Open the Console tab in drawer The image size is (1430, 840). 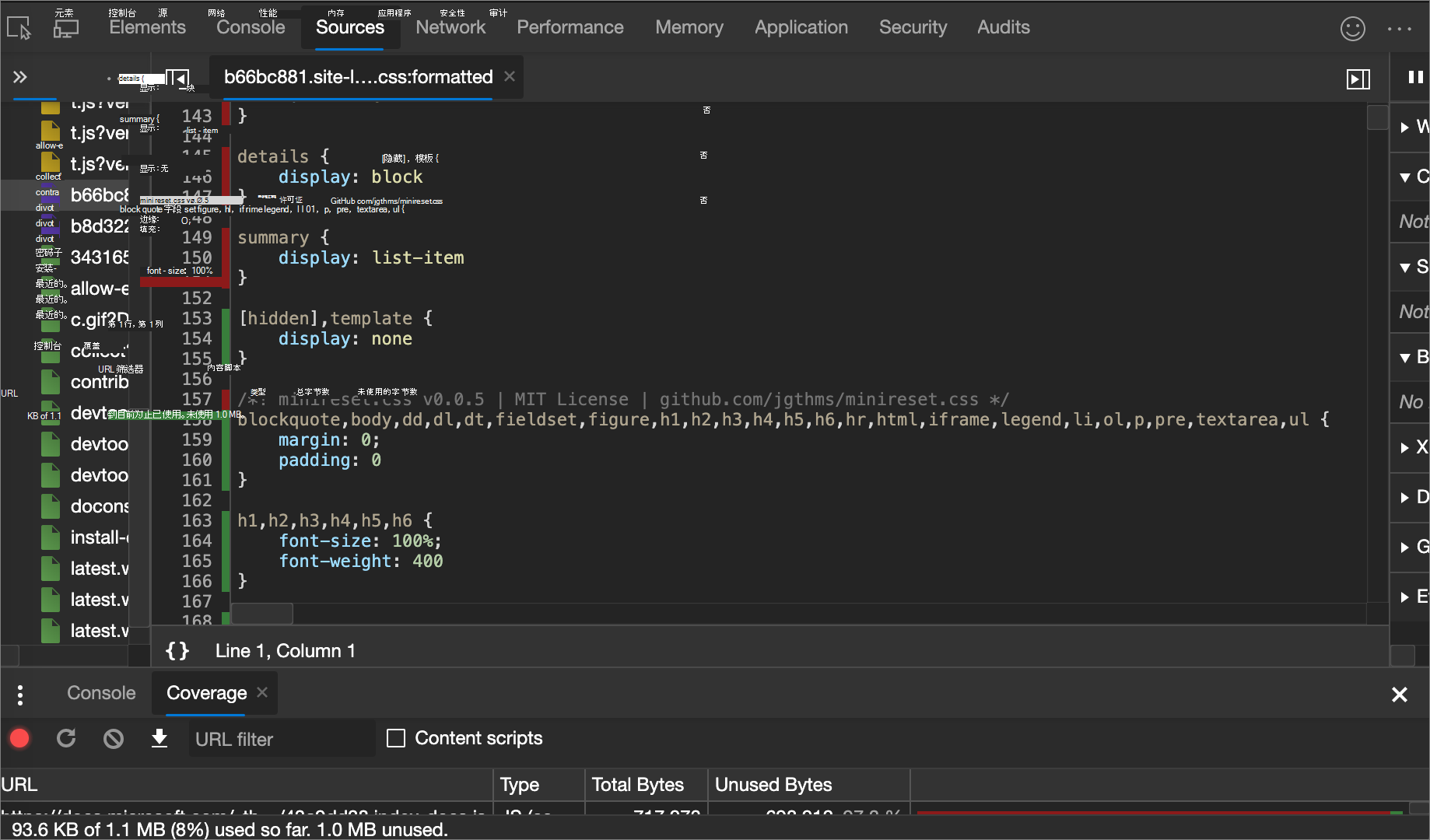(x=101, y=693)
